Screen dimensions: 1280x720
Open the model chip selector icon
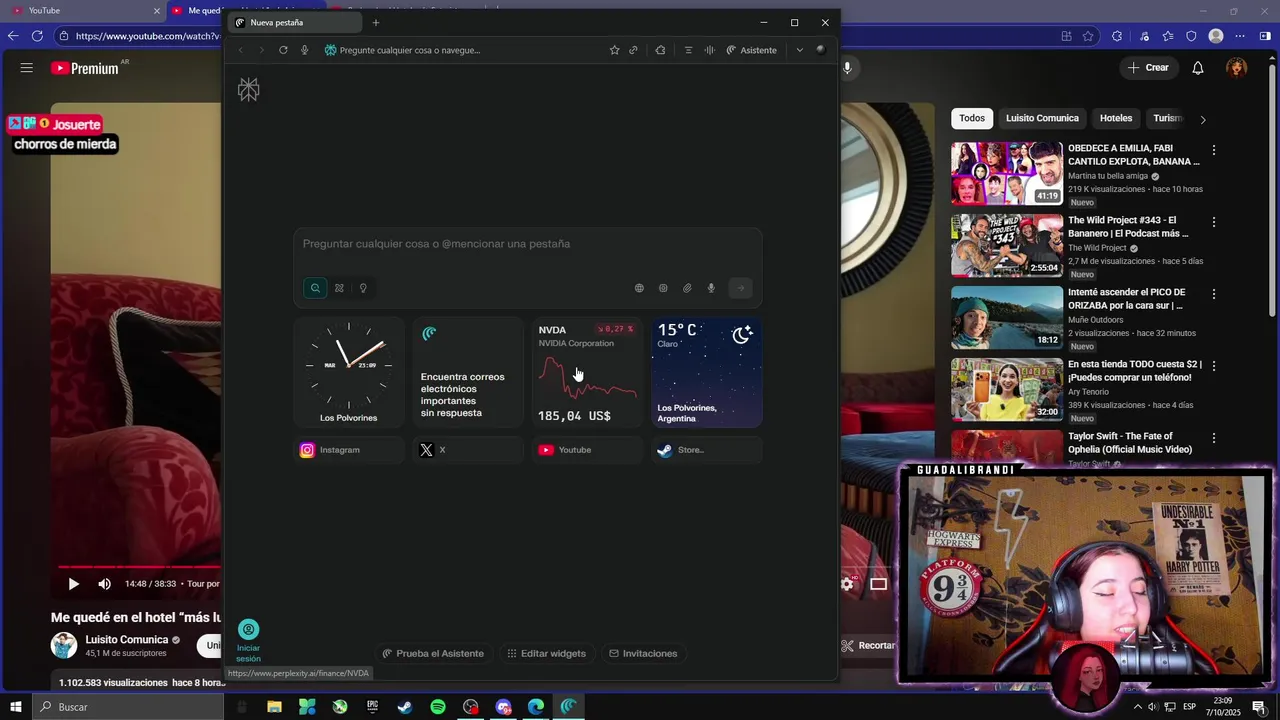click(663, 288)
